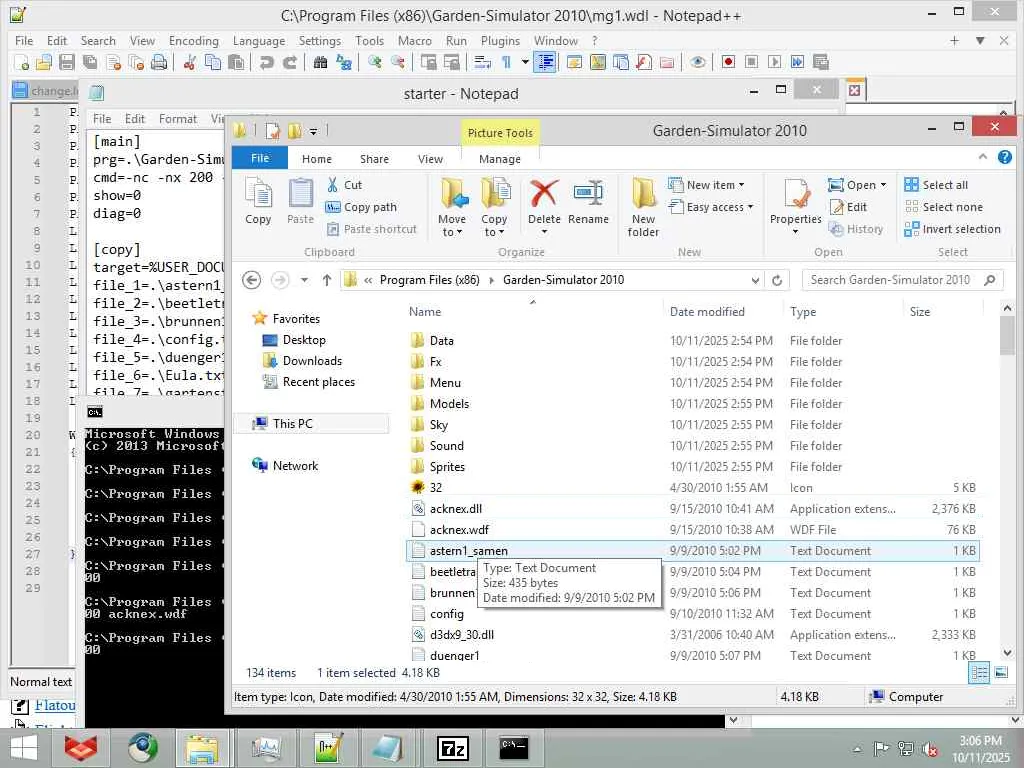Open address bar history dropdown arrow
This screenshot has width=1024, height=768.
click(x=755, y=280)
